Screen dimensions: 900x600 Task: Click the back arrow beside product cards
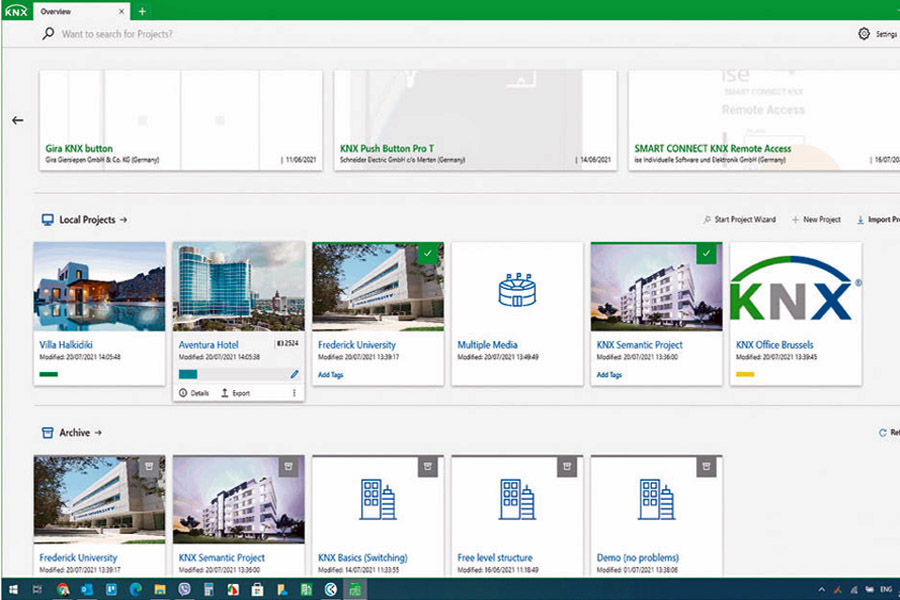[x=17, y=120]
